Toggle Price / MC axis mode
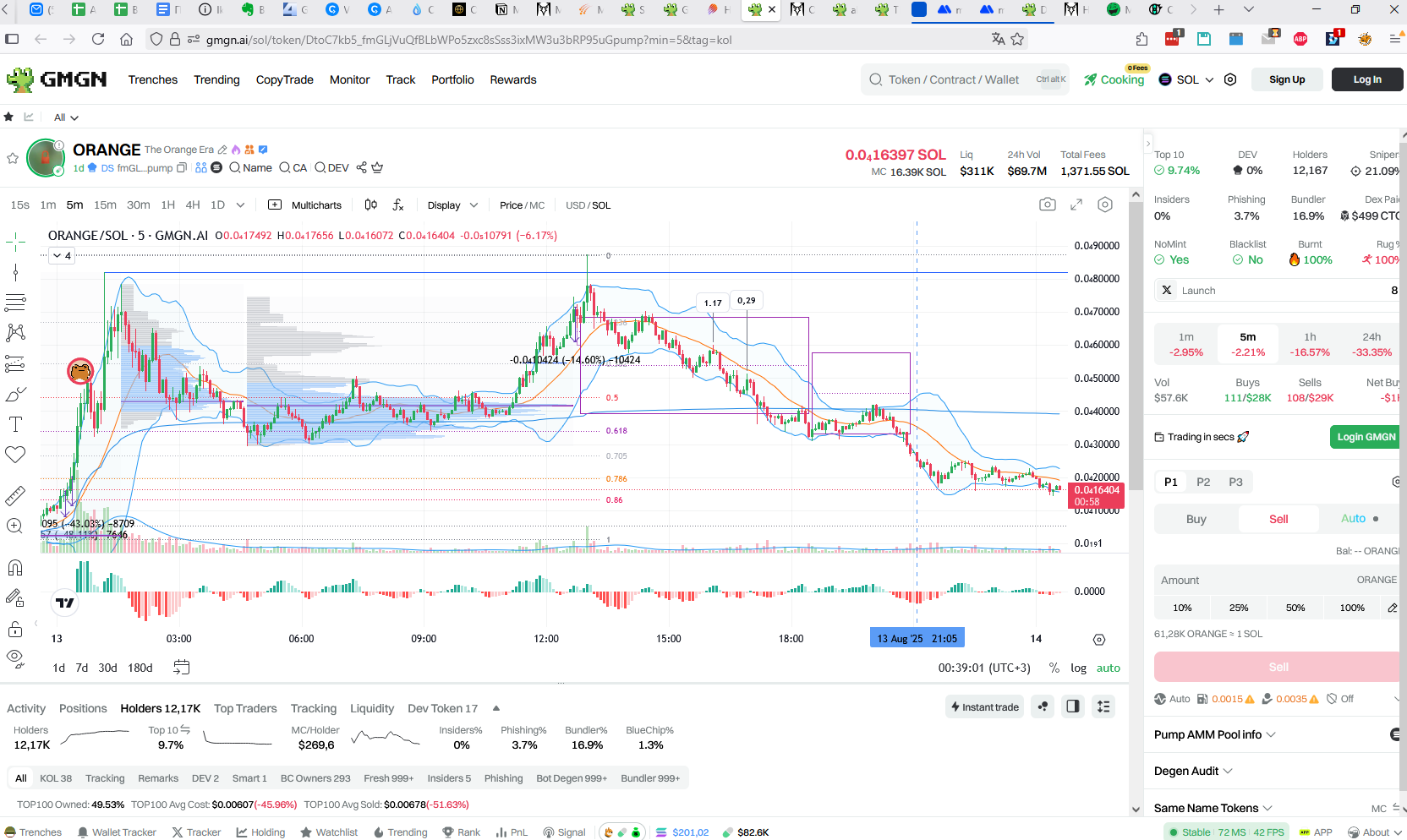The width and height of the screenshot is (1407, 840). (522, 205)
